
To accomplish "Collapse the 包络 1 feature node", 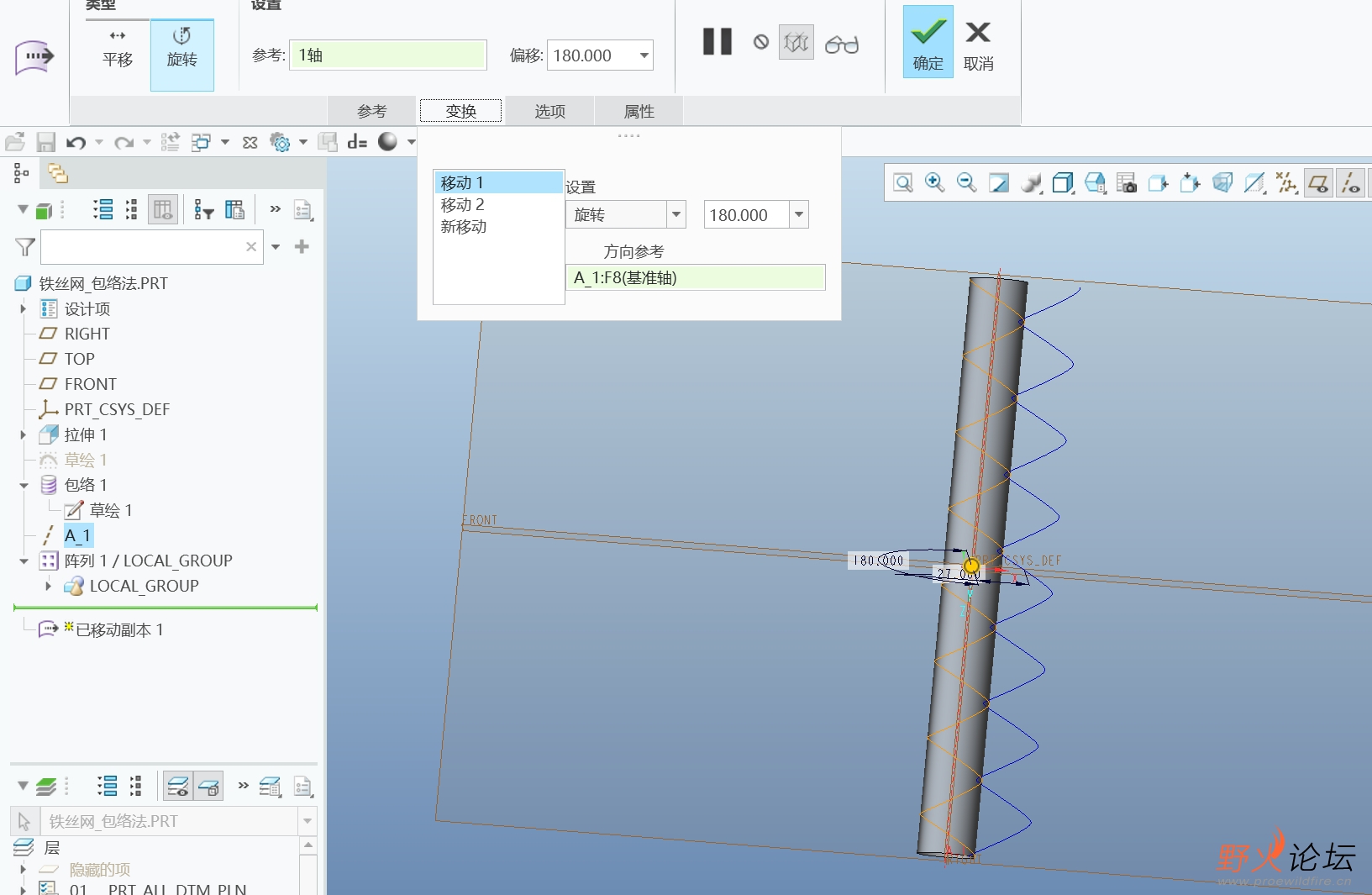I will [x=23, y=485].
